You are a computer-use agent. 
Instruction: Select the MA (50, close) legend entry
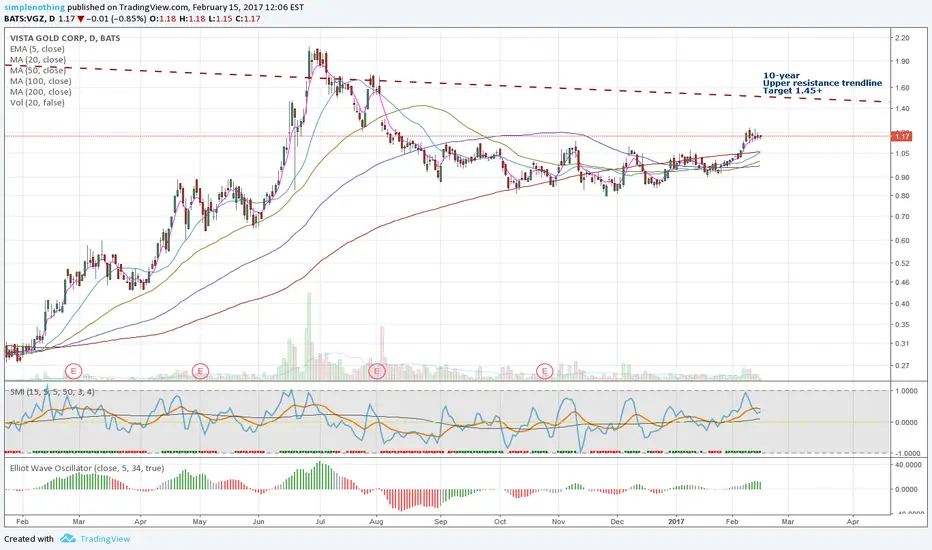pyautogui.click(x=38, y=70)
